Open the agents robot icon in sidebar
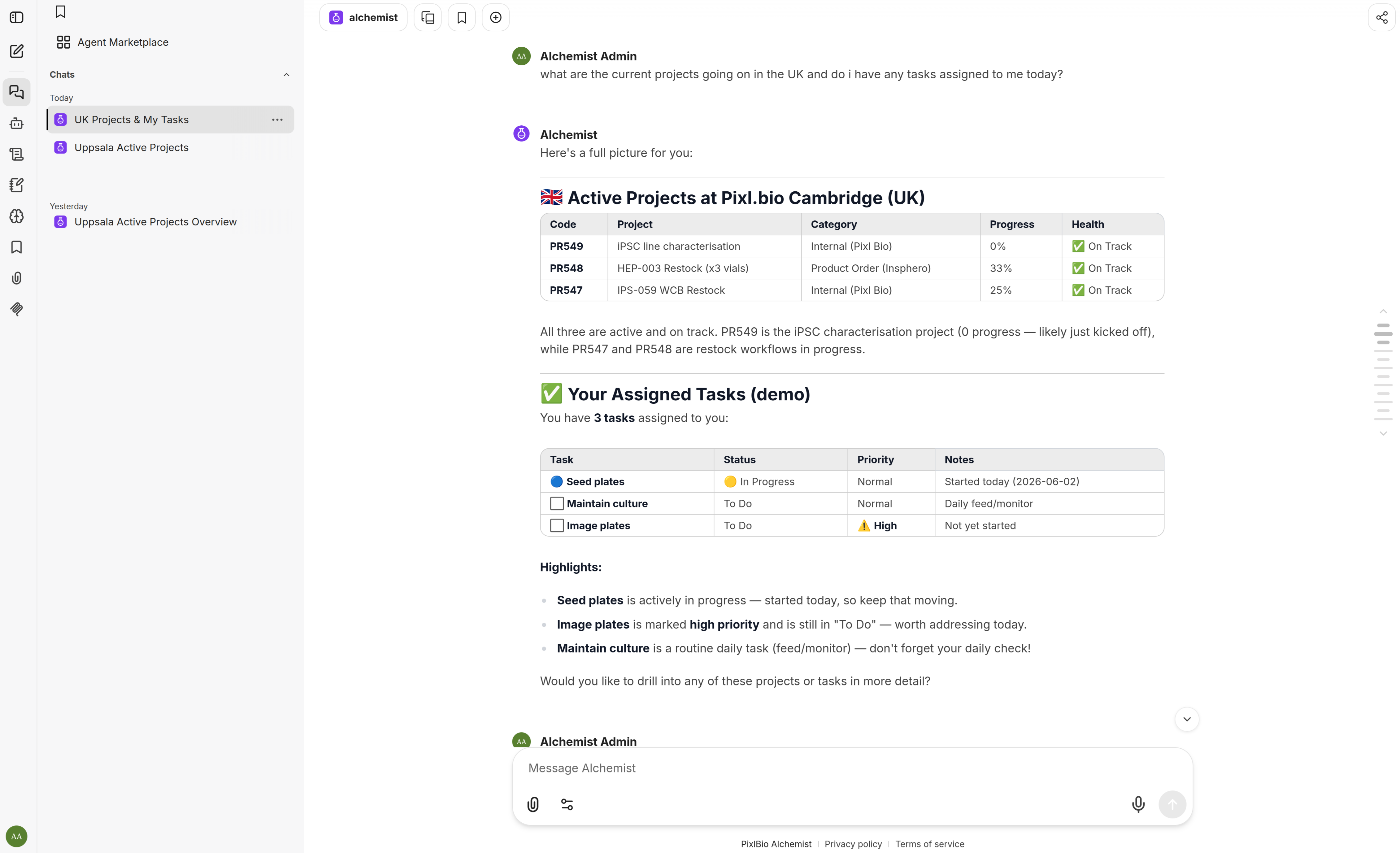Image resolution: width=1400 pixels, height=853 pixels. click(16, 123)
